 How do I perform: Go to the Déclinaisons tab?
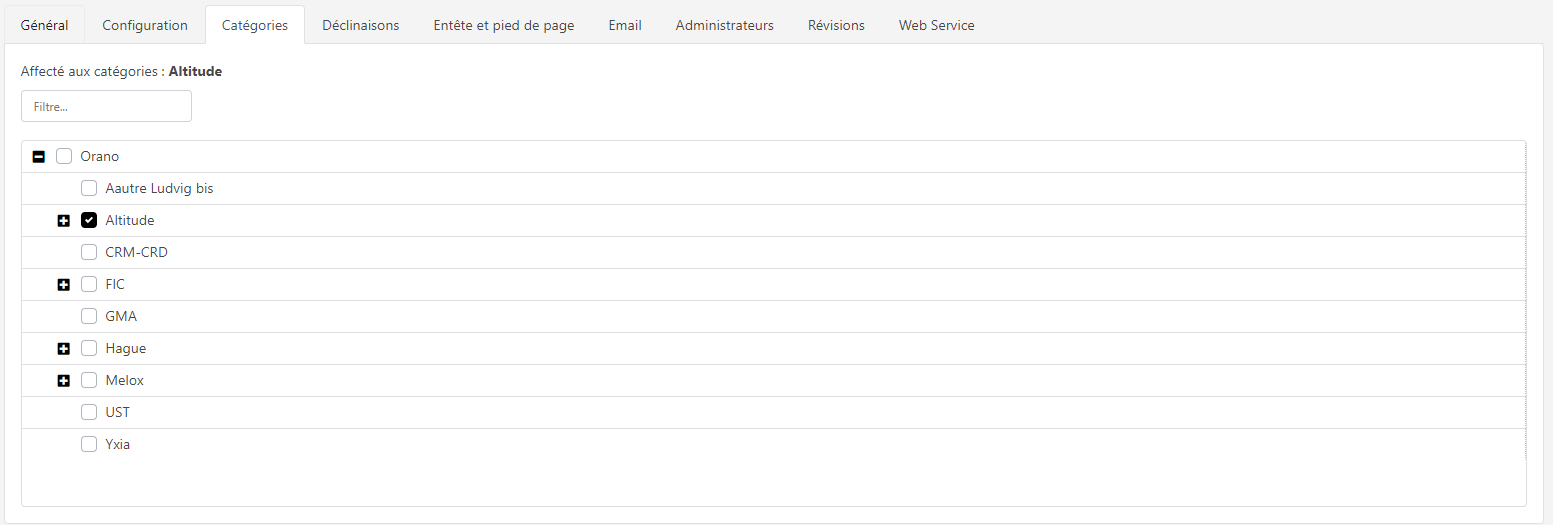tap(360, 25)
